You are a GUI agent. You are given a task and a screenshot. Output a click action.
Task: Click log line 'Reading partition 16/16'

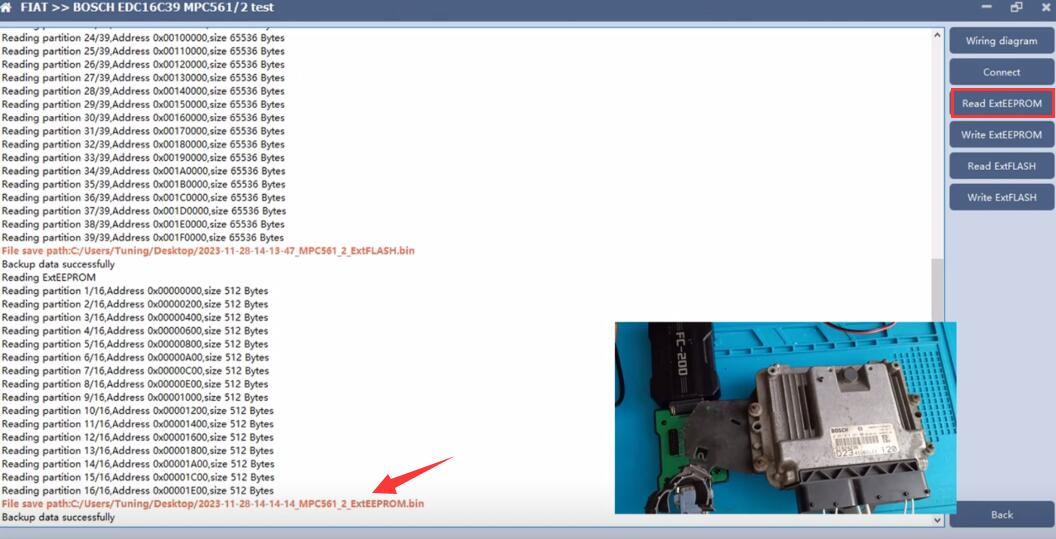(137, 490)
